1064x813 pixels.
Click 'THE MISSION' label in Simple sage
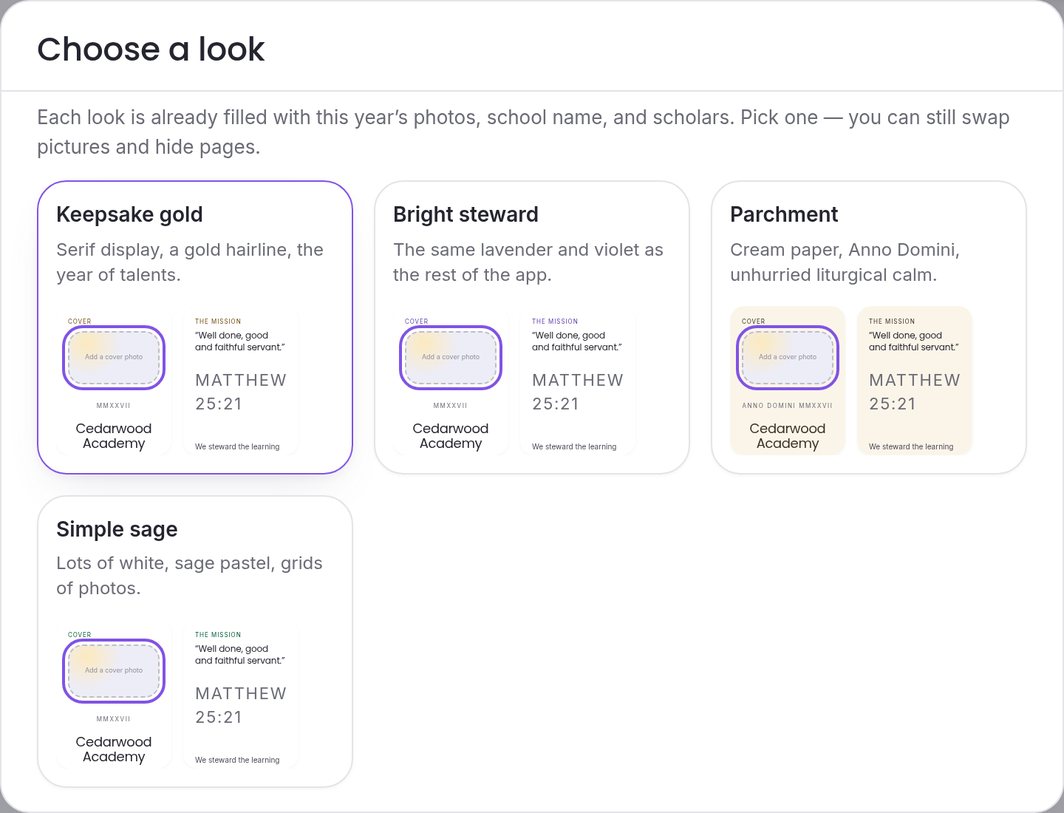218,635
